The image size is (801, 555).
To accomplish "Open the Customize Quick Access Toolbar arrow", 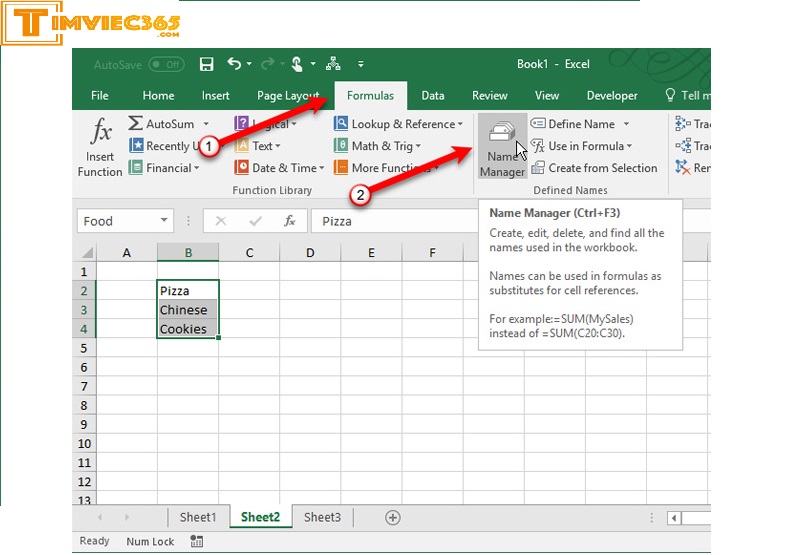I will (x=361, y=64).
